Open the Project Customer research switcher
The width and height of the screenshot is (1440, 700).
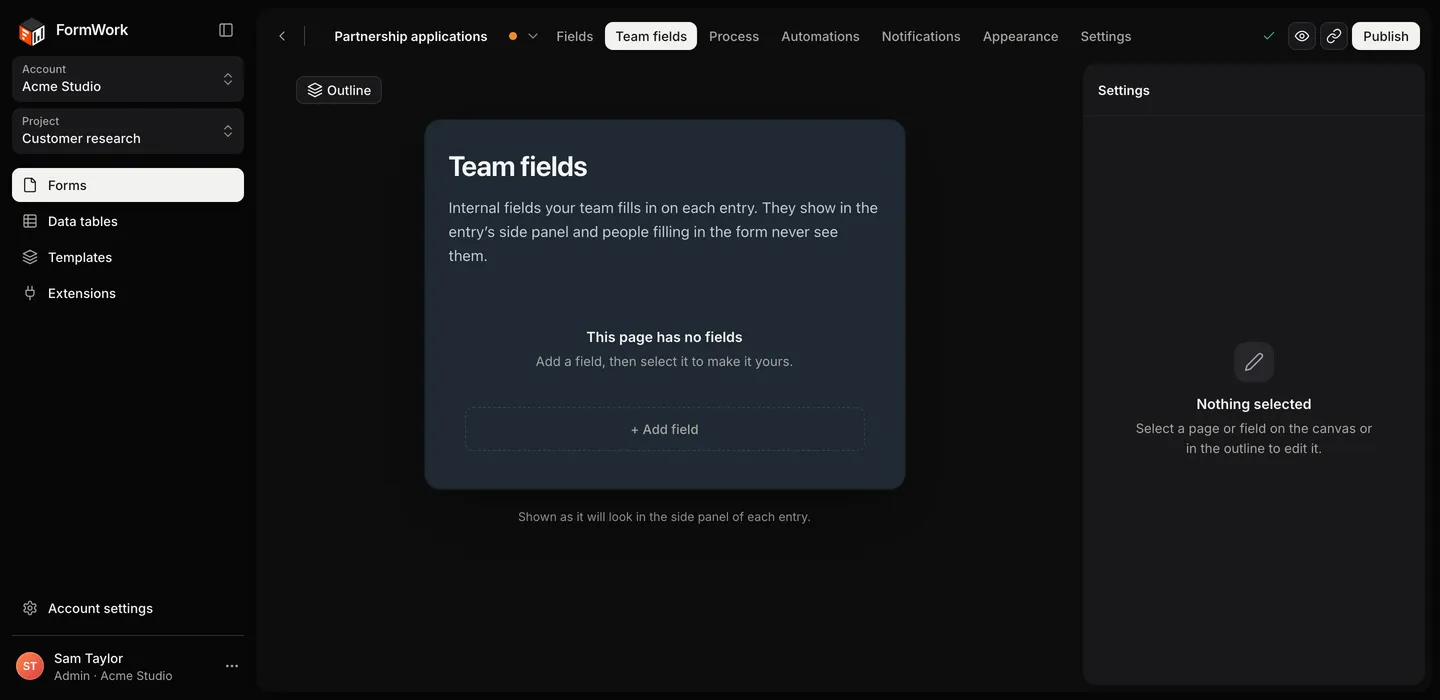(x=128, y=130)
